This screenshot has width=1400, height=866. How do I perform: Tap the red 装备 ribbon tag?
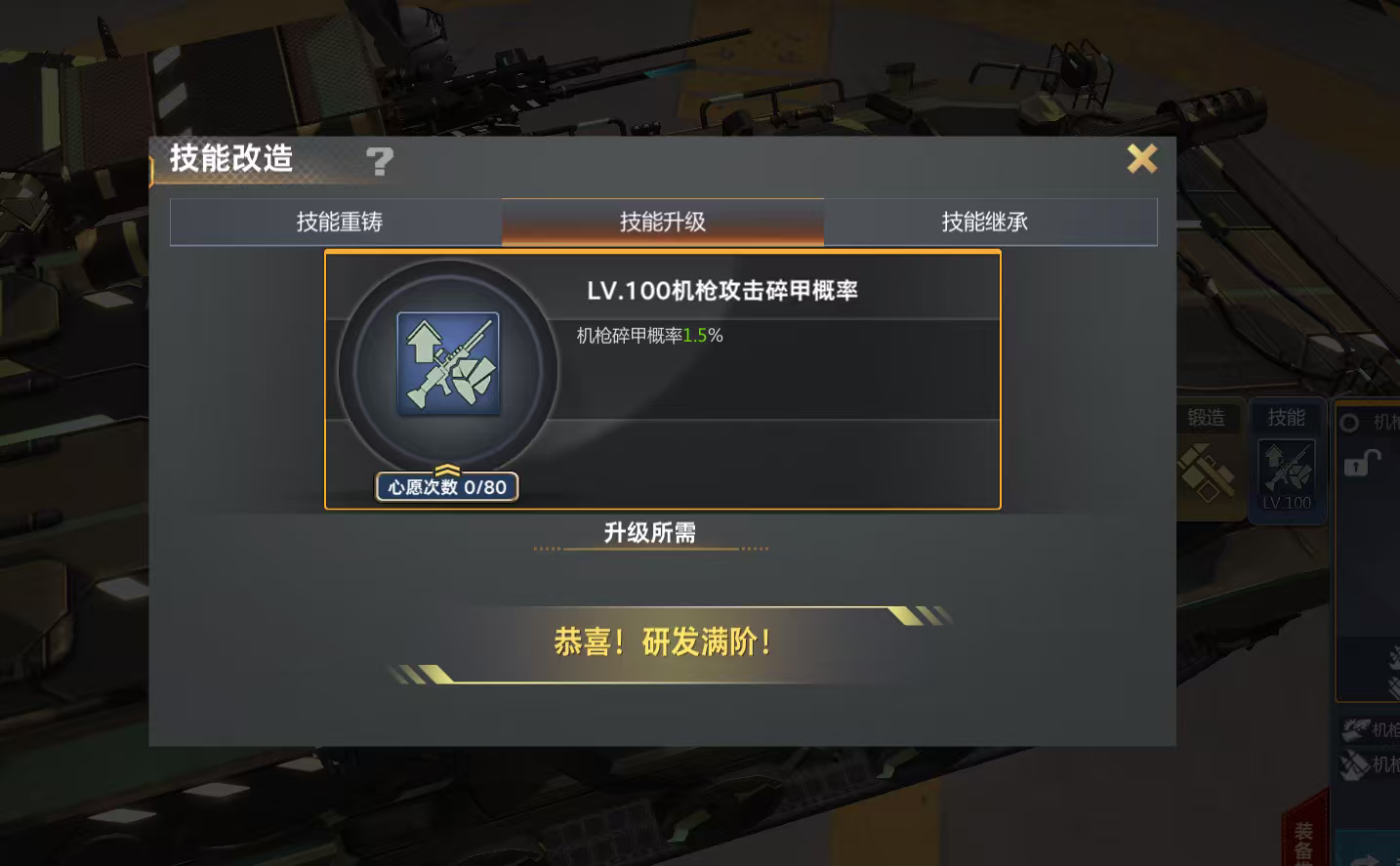pos(1304,838)
